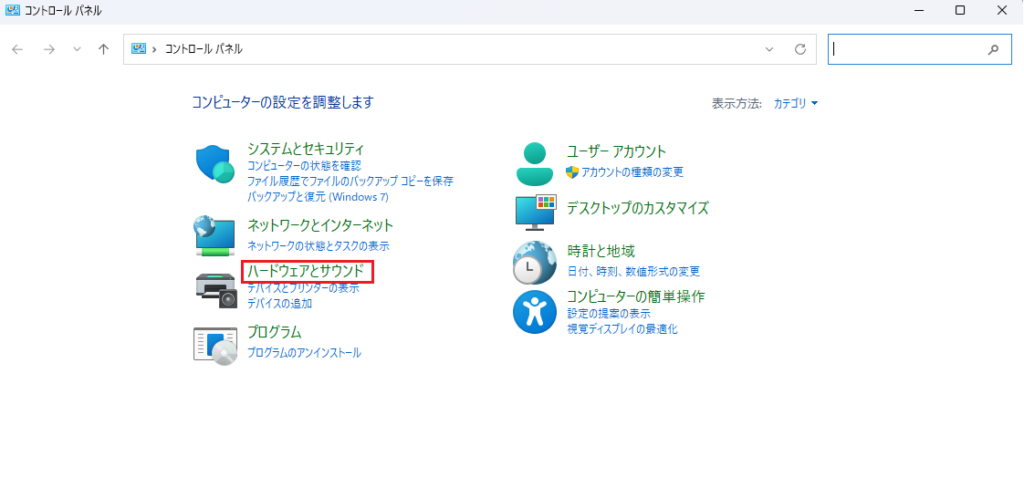This screenshot has width=1024, height=488.
Task: Click コンピューターの状態を確認 link
Action: pyautogui.click(x=304, y=166)
